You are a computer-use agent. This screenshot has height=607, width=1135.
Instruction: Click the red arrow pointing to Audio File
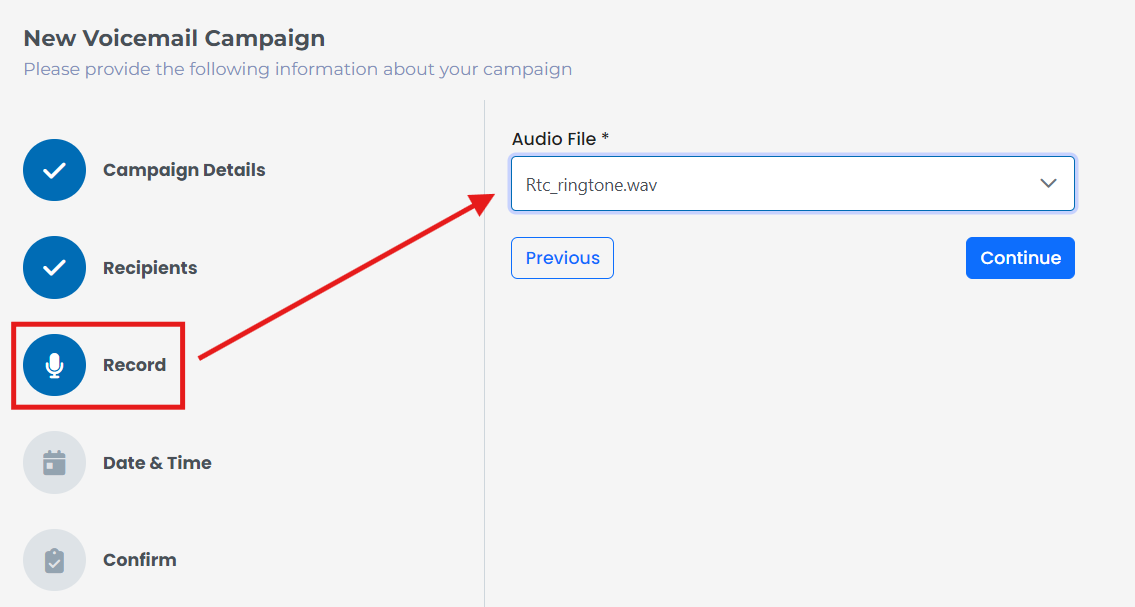(x=346, y=276)
